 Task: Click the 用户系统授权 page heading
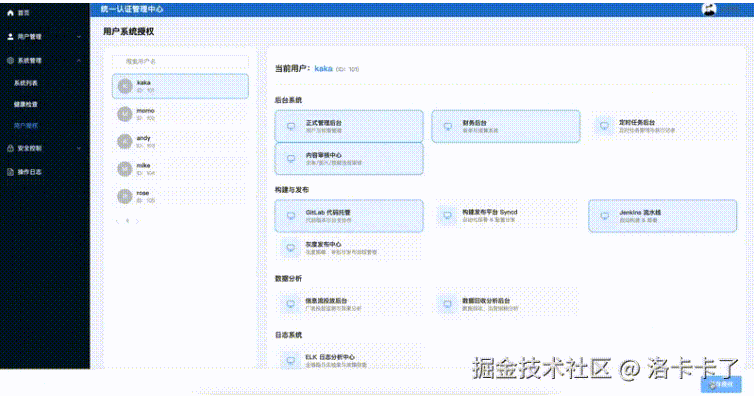coord(128,31)
